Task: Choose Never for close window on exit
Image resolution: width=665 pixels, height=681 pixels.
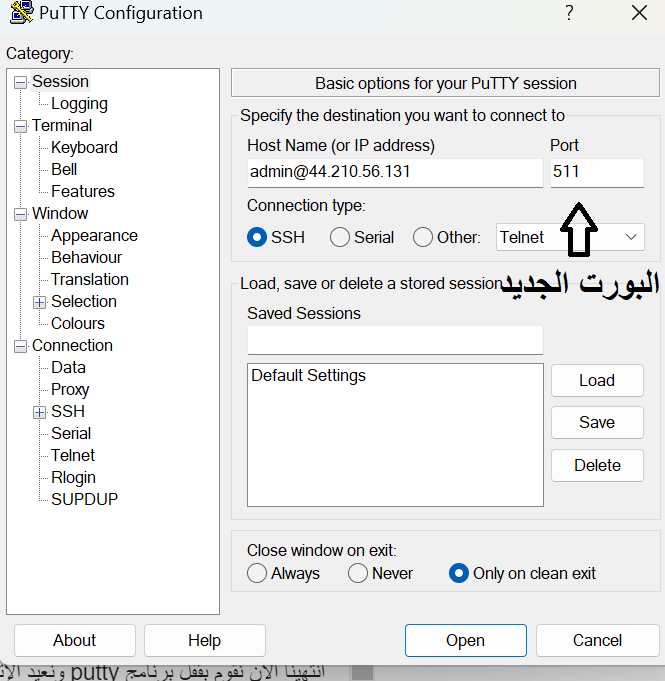Action: [357, 573]
